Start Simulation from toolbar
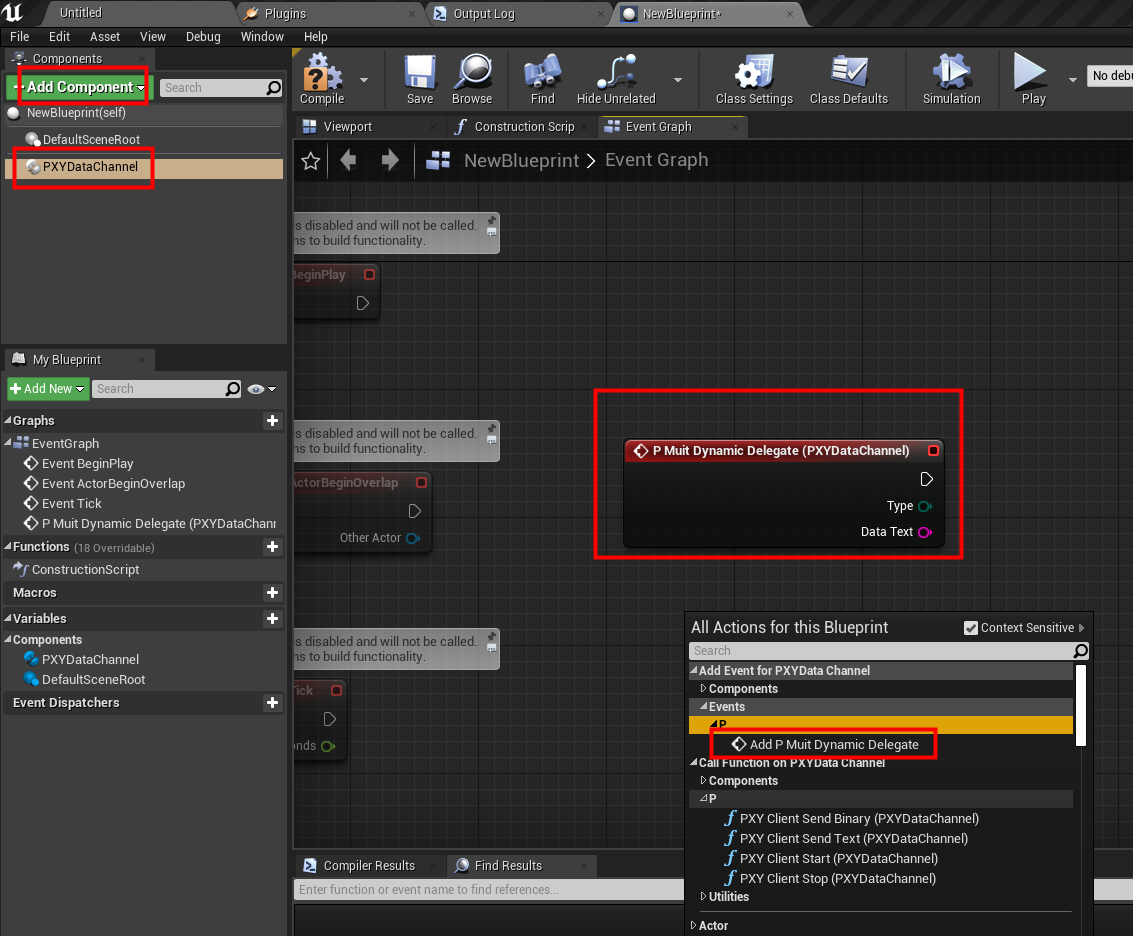 (x=951, y=78)
